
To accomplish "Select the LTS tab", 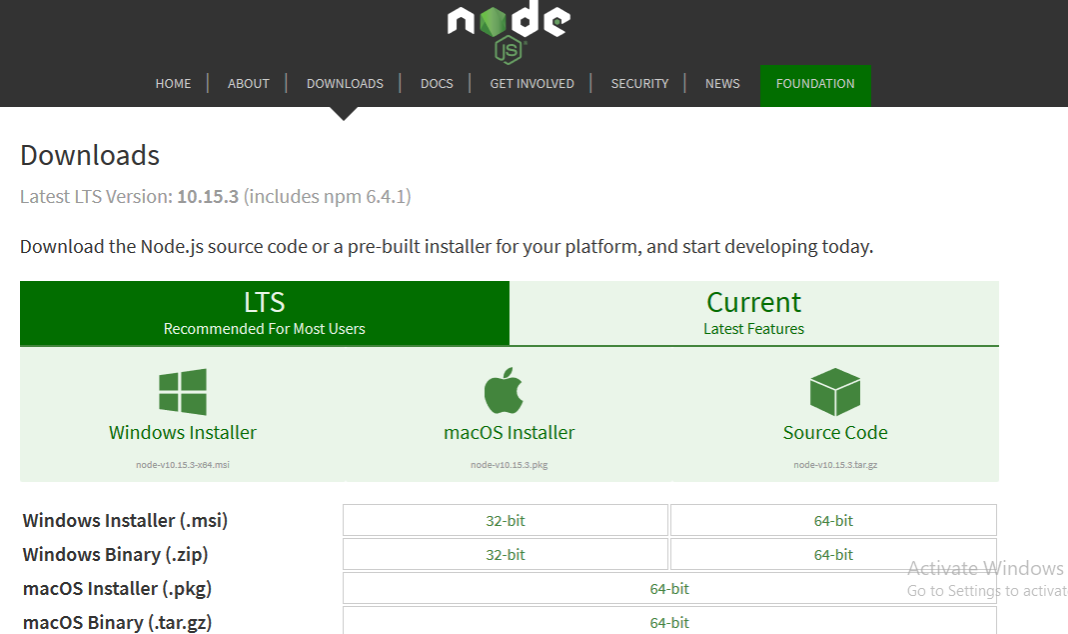I will [264, 313].
